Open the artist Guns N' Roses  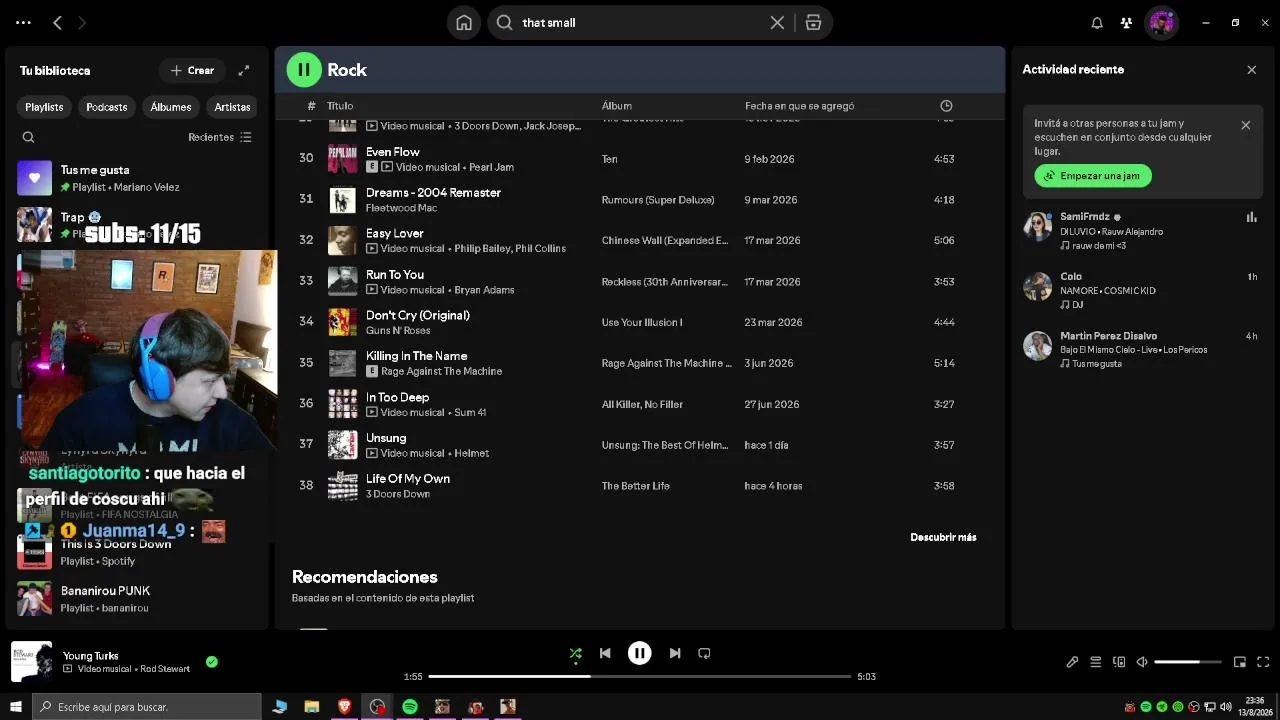pyautogui.click(x=398, y=331)
